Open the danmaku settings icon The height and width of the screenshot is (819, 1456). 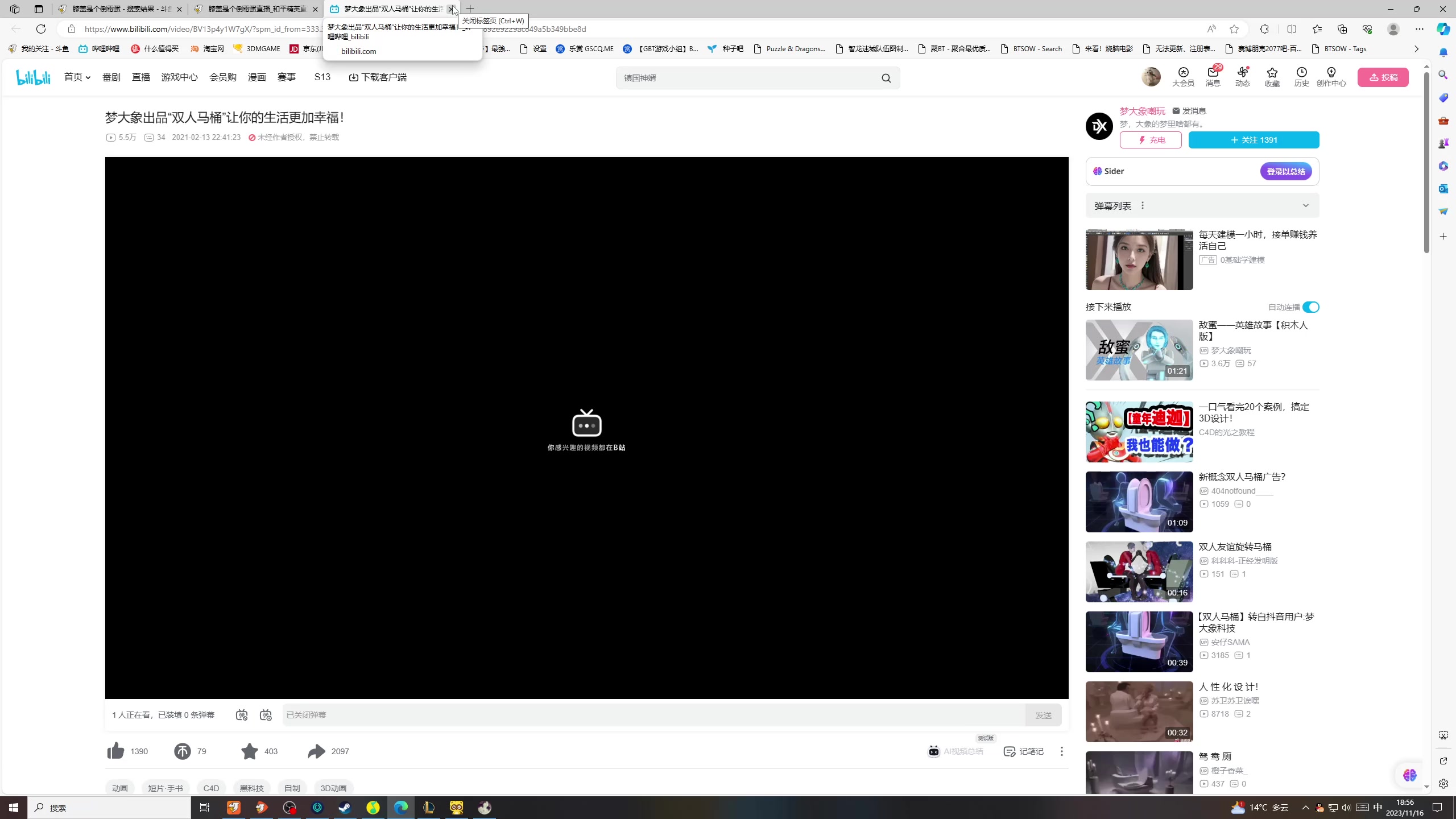pos(266,715)
